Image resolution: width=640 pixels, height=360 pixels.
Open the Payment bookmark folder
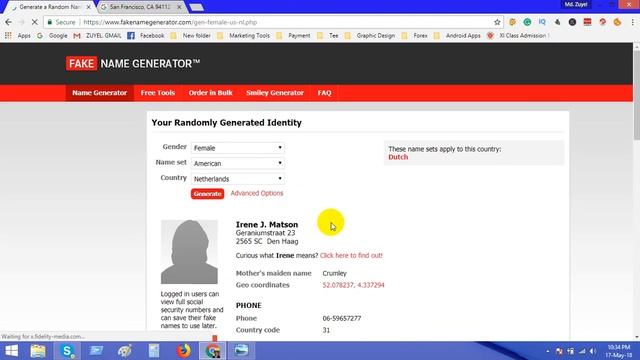tap(293, 36)
